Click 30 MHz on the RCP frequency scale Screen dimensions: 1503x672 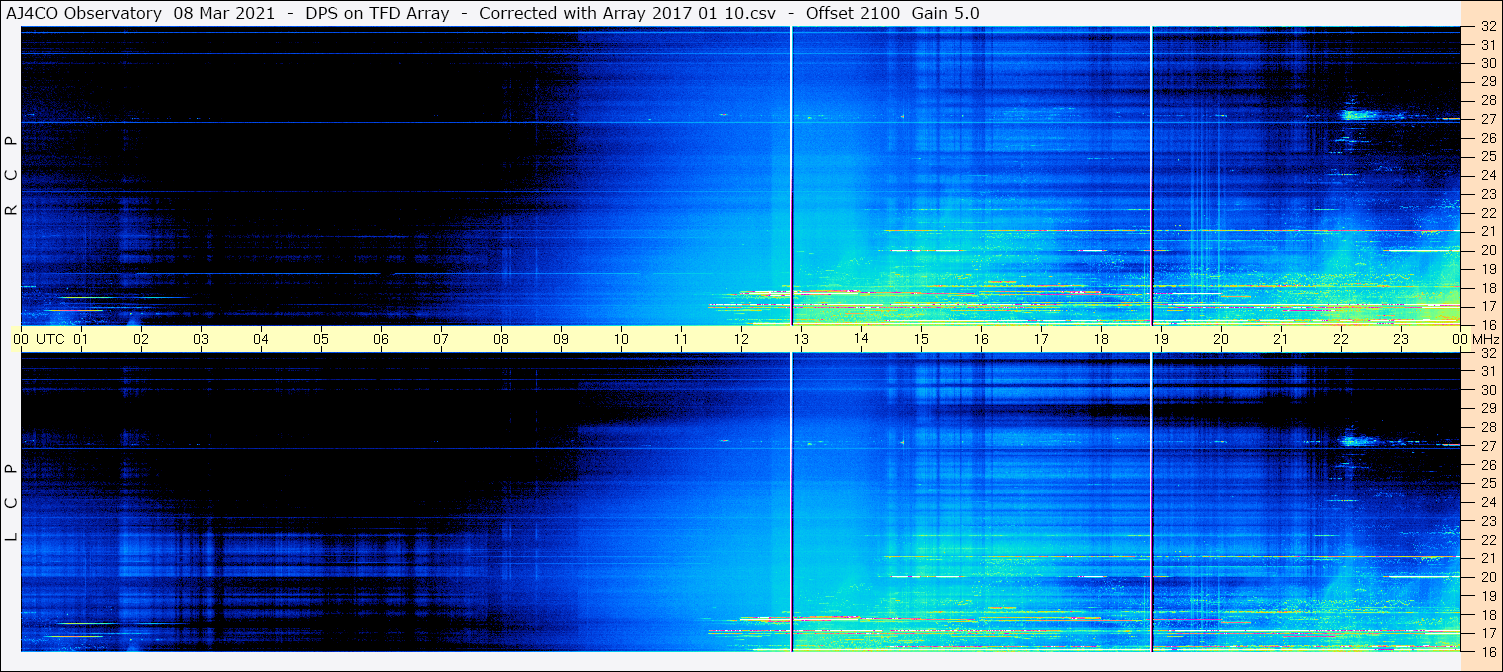click(x=1488, y=63)
